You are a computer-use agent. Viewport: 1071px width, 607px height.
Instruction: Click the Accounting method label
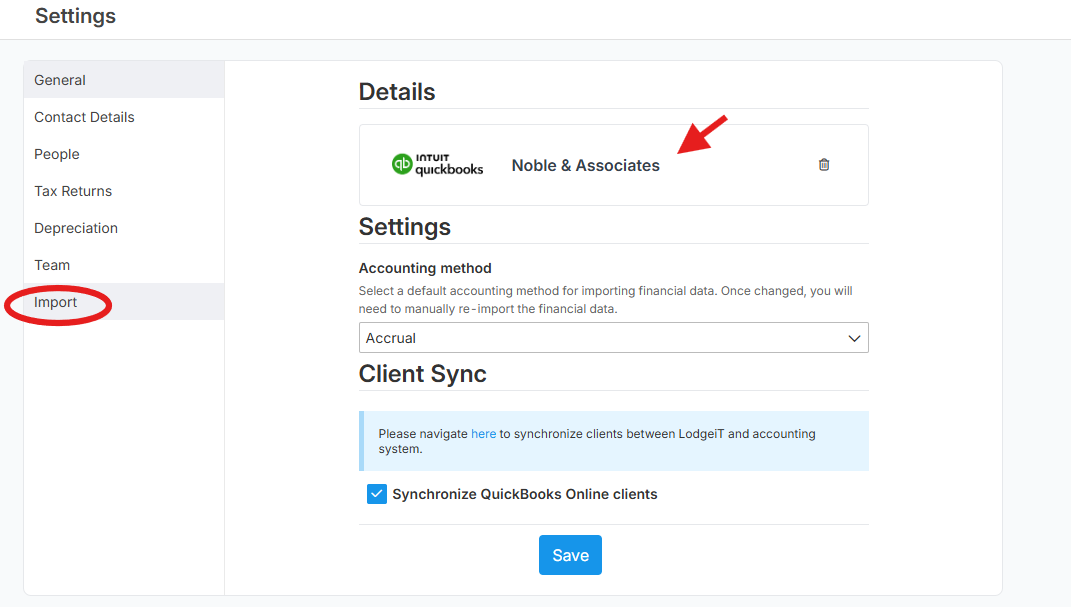(x=425, y=268)
